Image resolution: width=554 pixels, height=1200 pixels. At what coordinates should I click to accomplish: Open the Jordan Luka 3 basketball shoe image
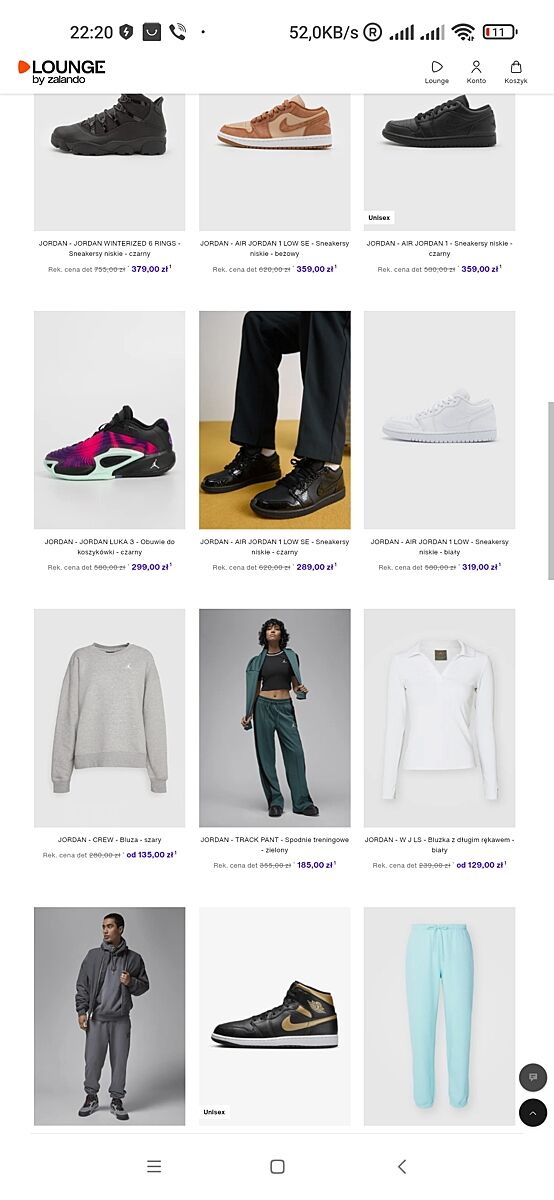pyautogui.click(x=110, y=420)
